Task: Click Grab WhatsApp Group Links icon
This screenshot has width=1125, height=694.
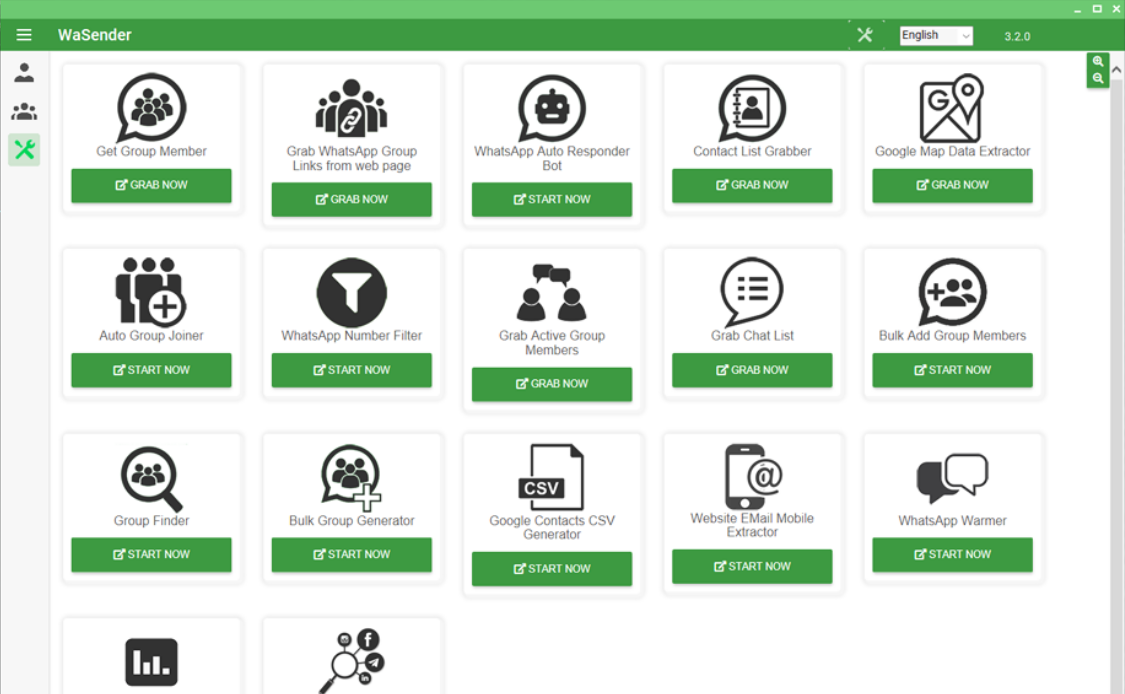Action: [x=351, y=108]
